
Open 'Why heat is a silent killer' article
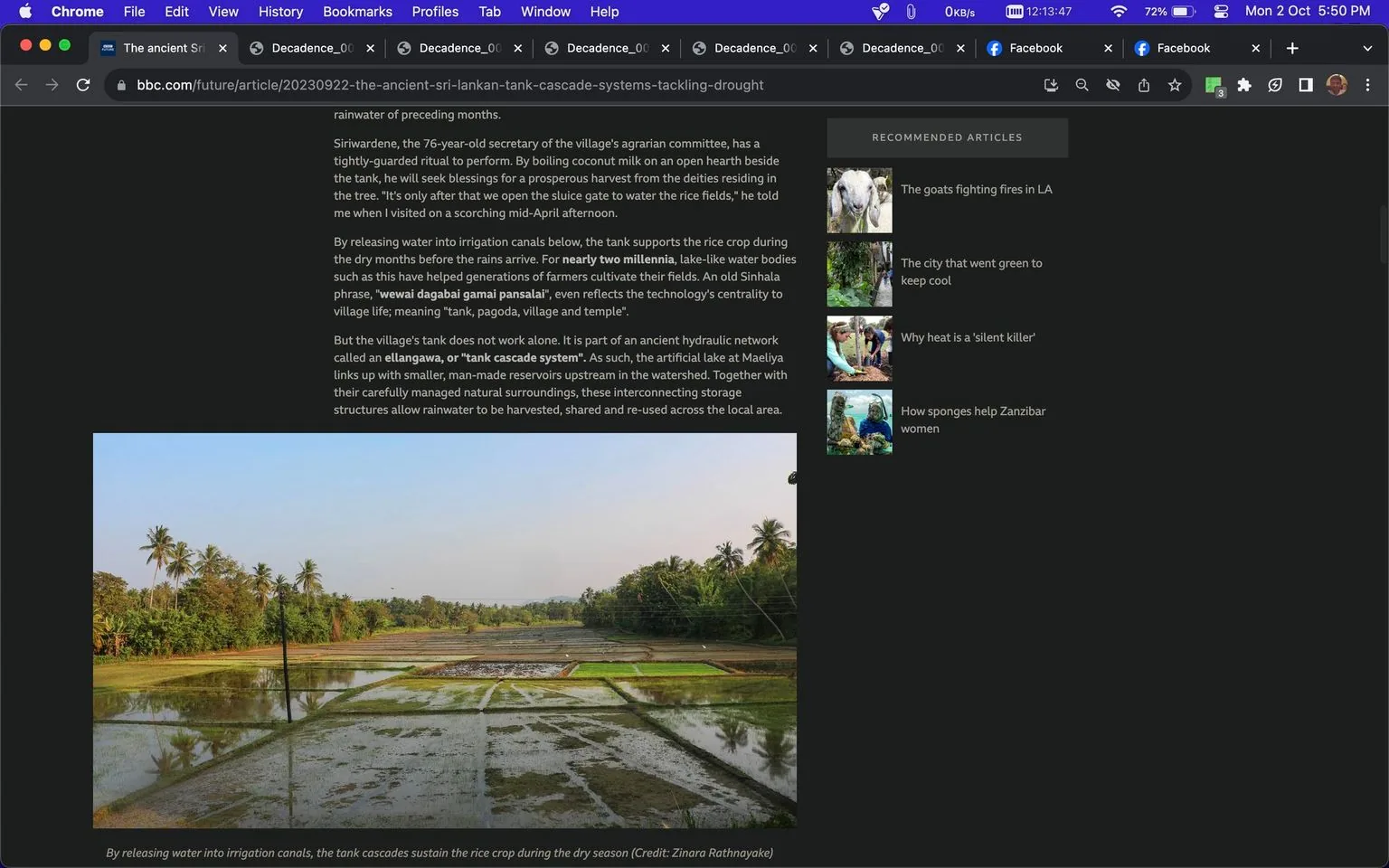click(x=968, y=336)
